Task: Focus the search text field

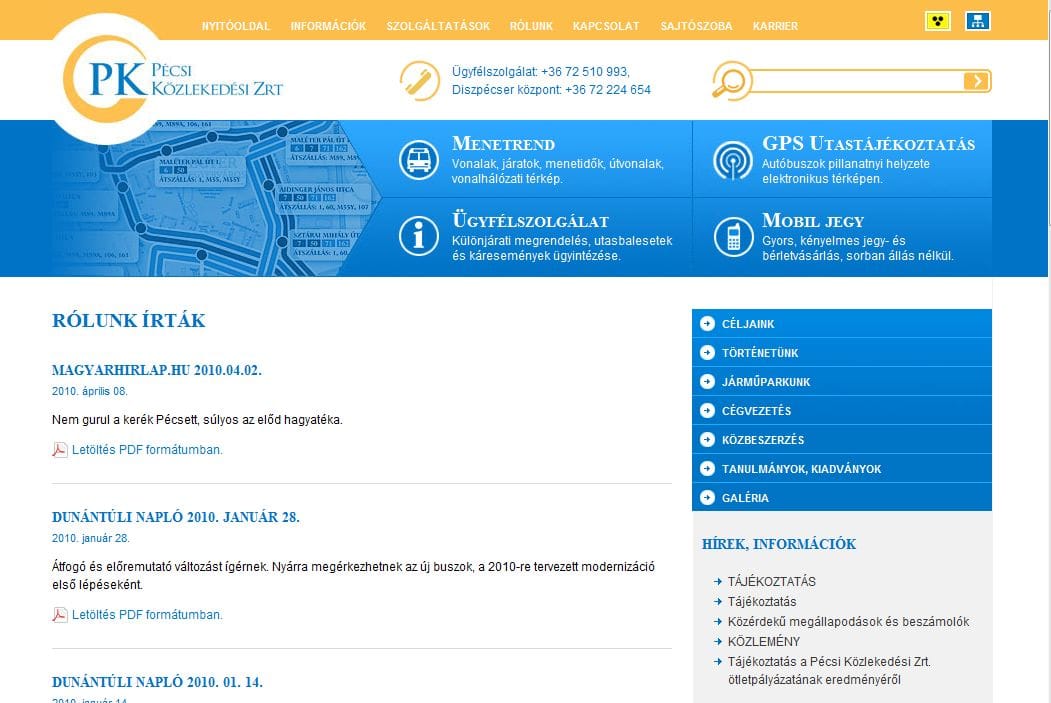Action: pyautogui.click(x=857, y=81)
